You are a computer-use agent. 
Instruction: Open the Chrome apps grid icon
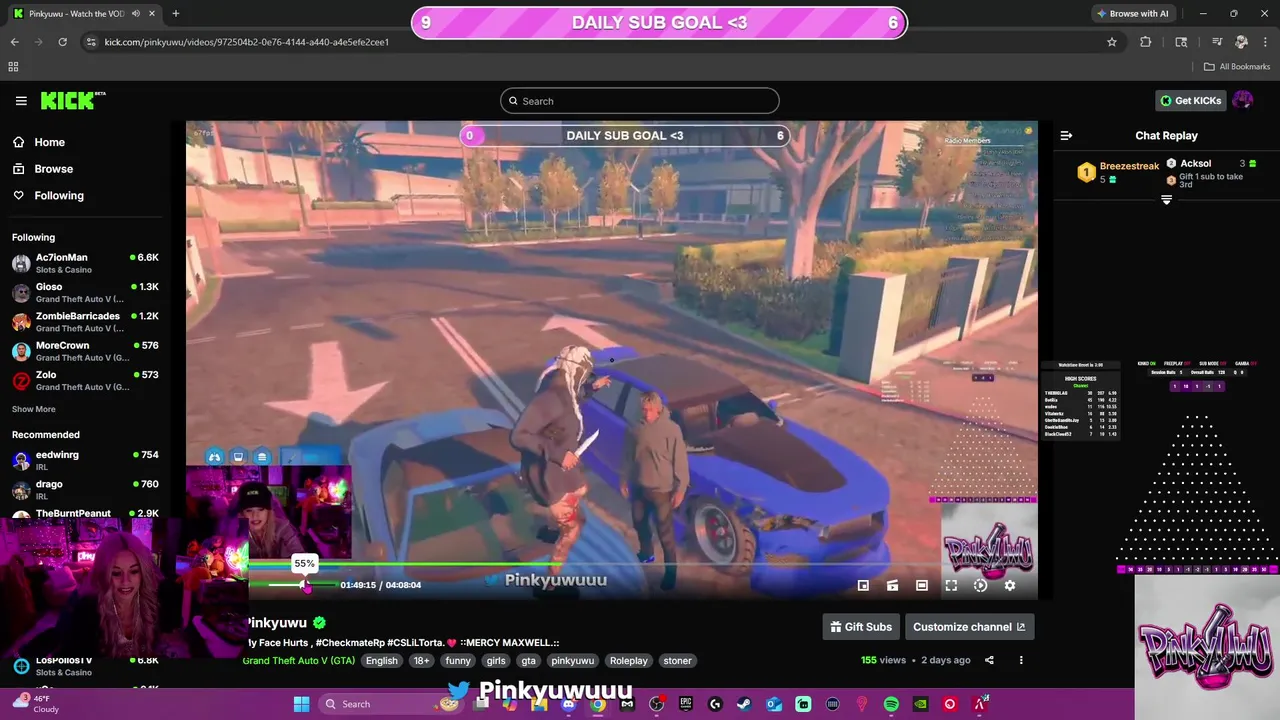click(13, 67)
